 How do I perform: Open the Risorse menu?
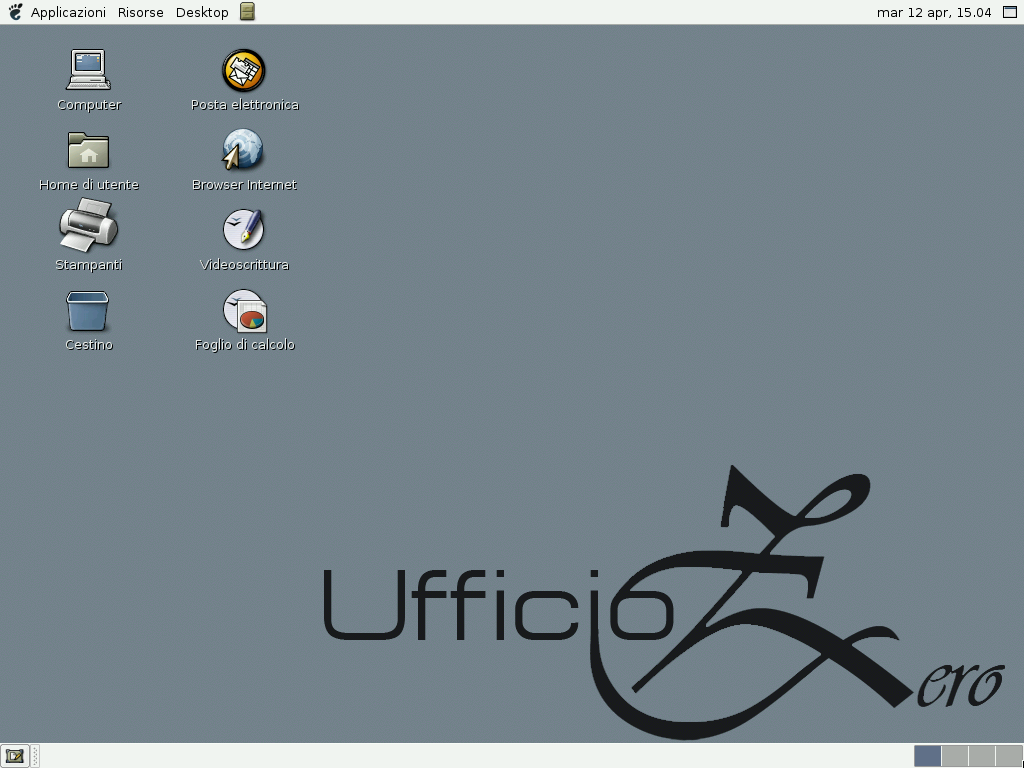click(x=140, y=12)
